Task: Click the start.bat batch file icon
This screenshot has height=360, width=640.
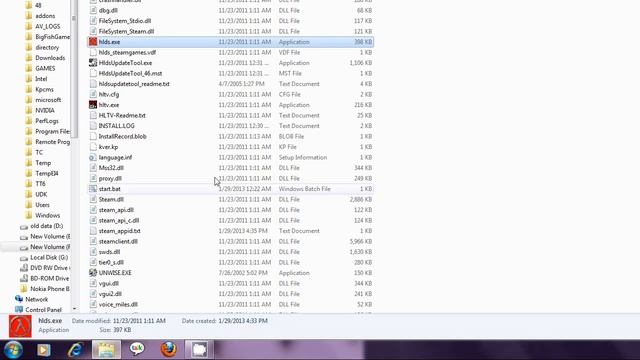Action: (93, 189)
